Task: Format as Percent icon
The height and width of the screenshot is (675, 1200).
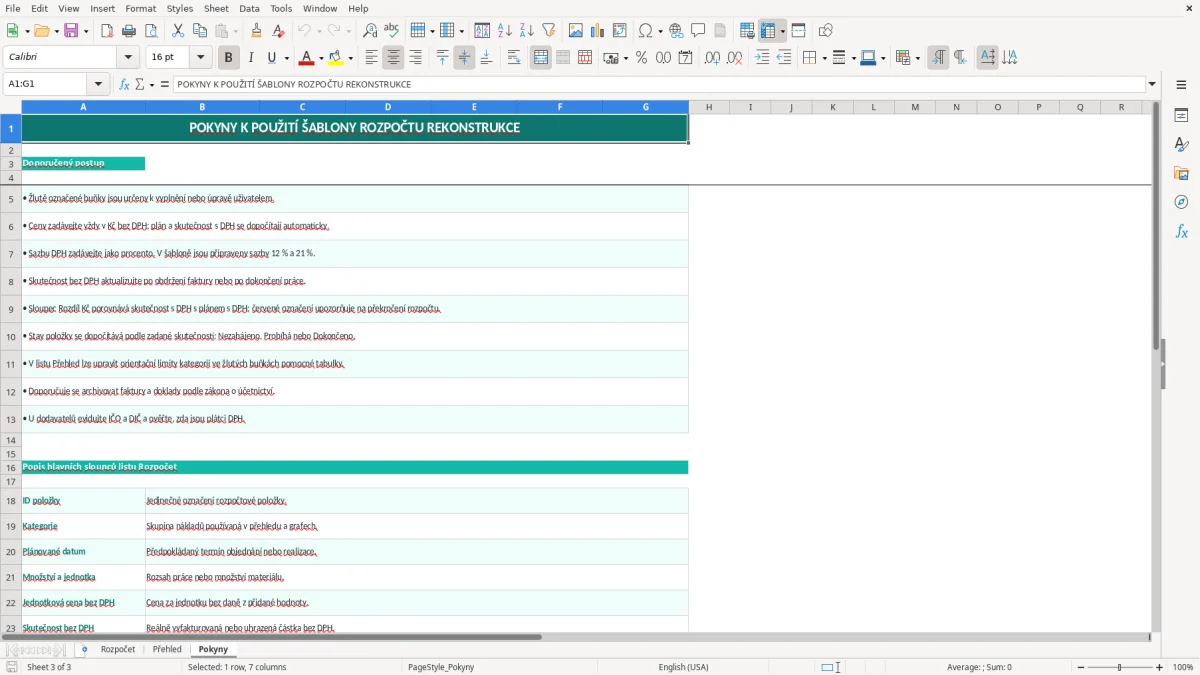Action: pos(642,58)
